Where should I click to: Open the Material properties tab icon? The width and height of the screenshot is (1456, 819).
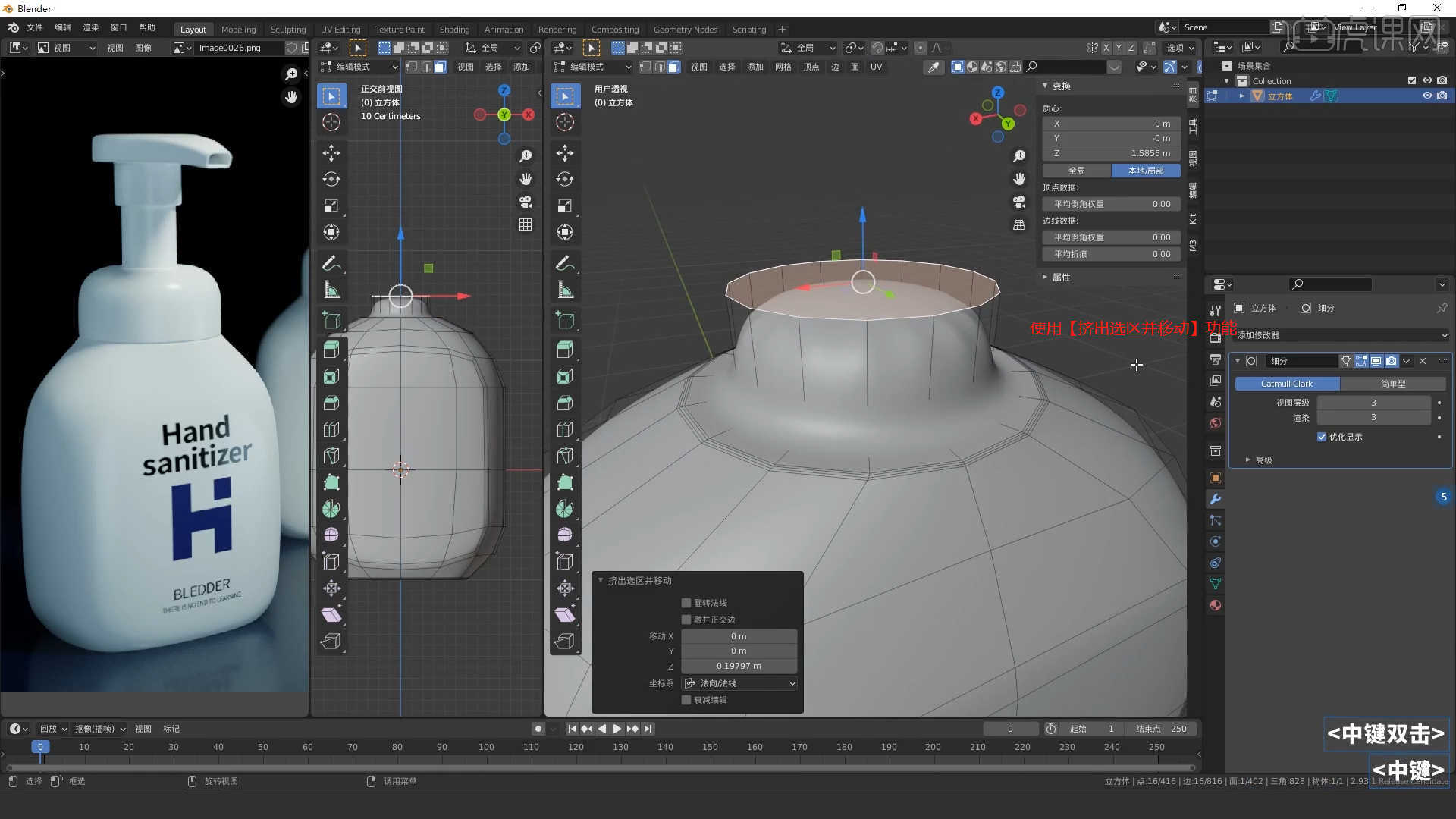[x=1216, y=605]
